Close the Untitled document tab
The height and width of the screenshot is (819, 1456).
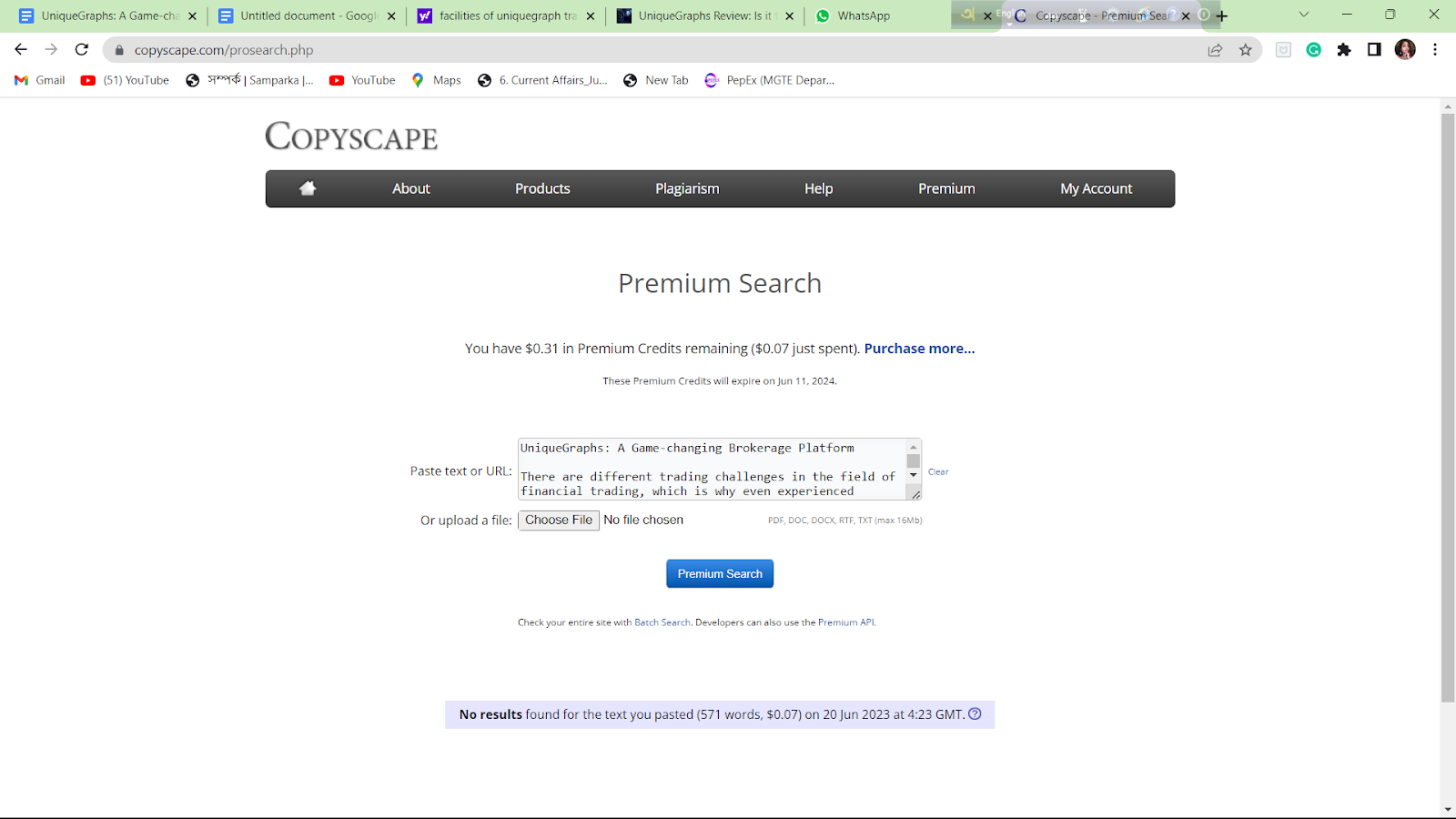[391, 16]
